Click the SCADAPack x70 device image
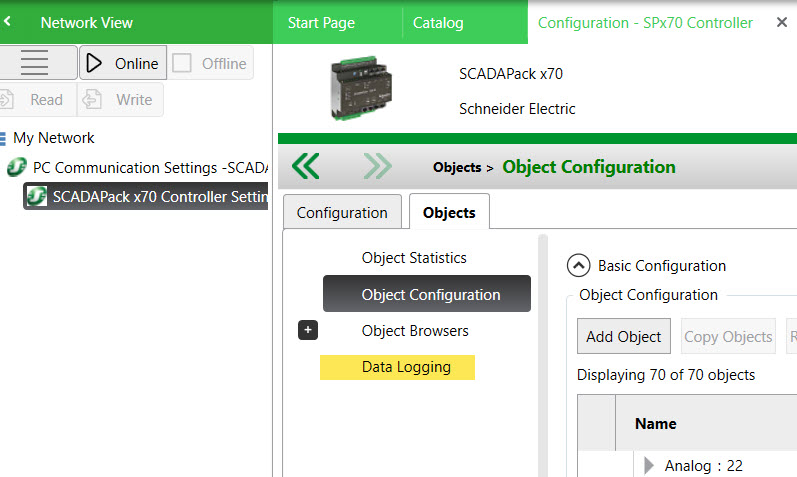Image resolution: width=797 pixels, height=477 pixels. 361,87
